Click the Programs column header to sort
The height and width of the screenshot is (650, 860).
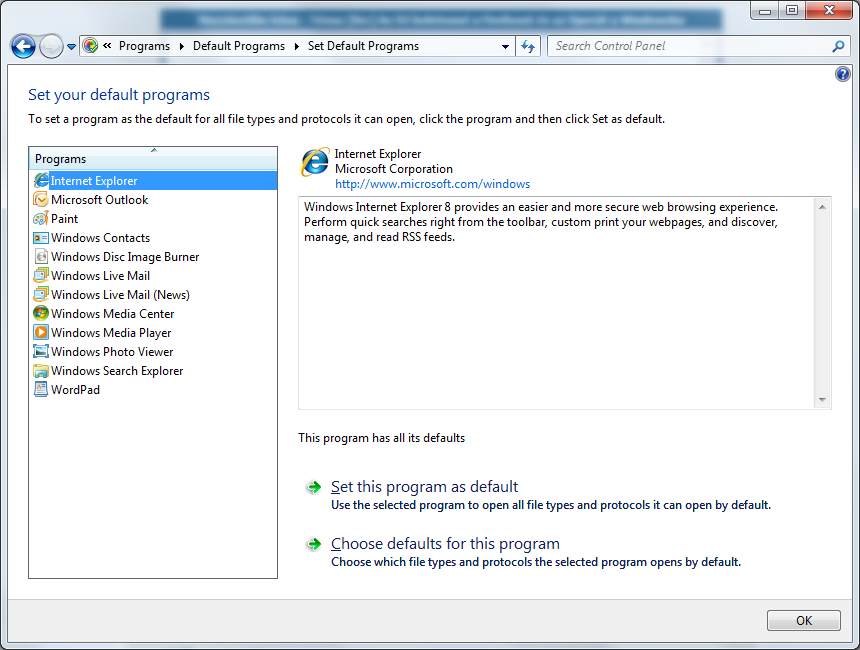pyautogui.click(x=153, y=159)
